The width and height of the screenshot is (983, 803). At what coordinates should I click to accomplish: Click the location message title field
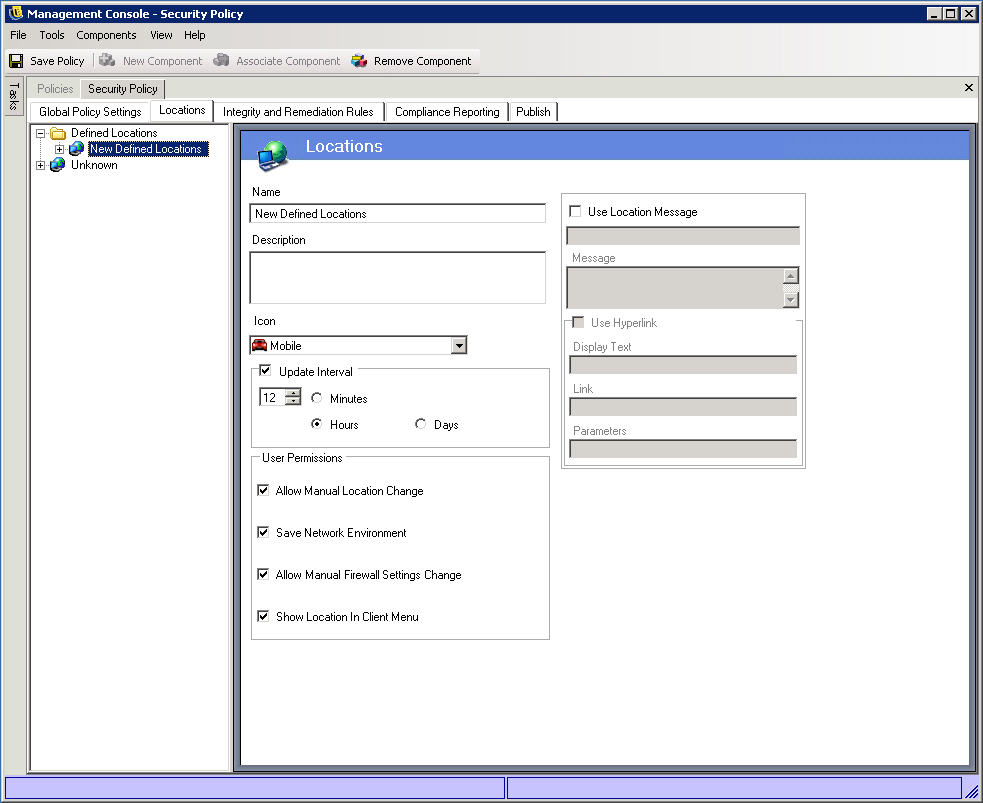(x=683, y=236)
